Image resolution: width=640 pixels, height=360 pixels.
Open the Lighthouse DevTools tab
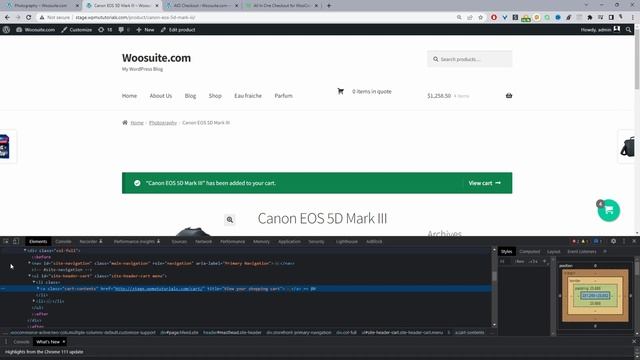click(347, 242)
